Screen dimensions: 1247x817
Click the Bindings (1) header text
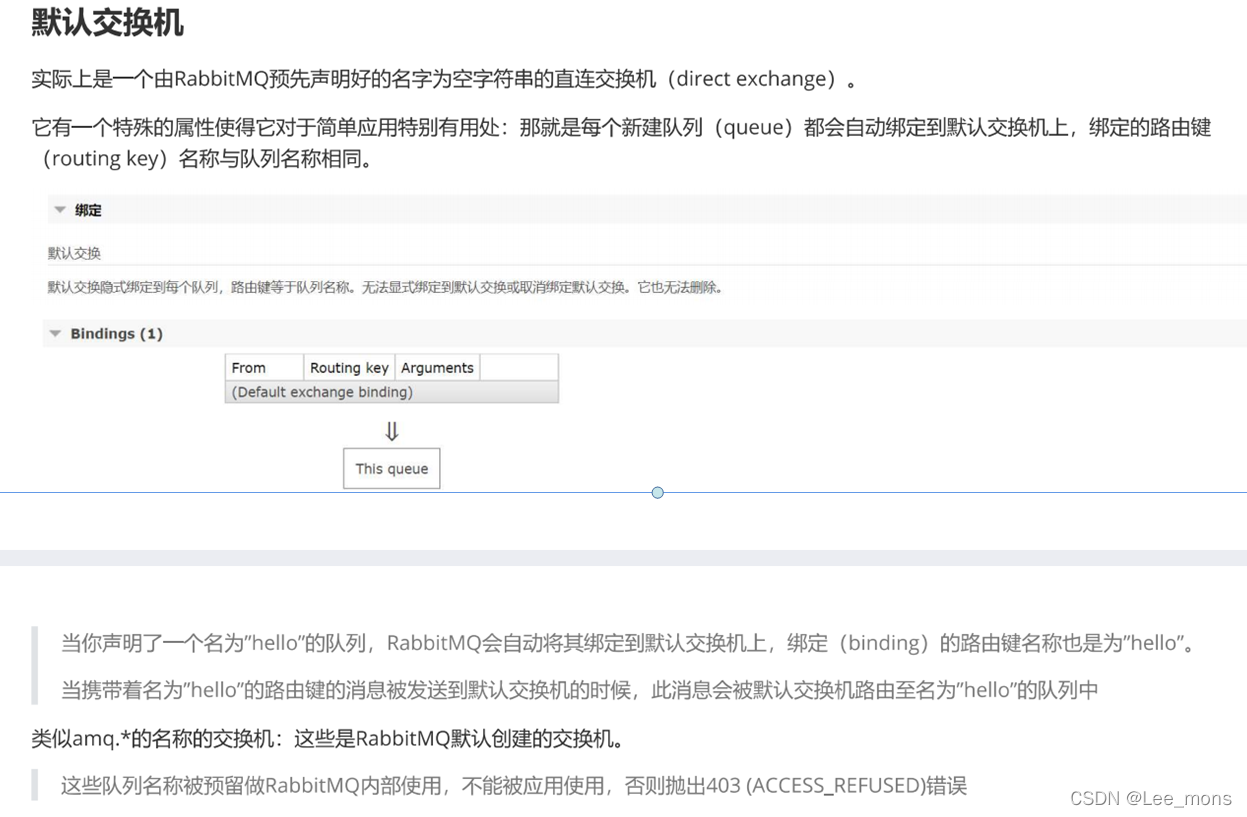click(116, 334)
